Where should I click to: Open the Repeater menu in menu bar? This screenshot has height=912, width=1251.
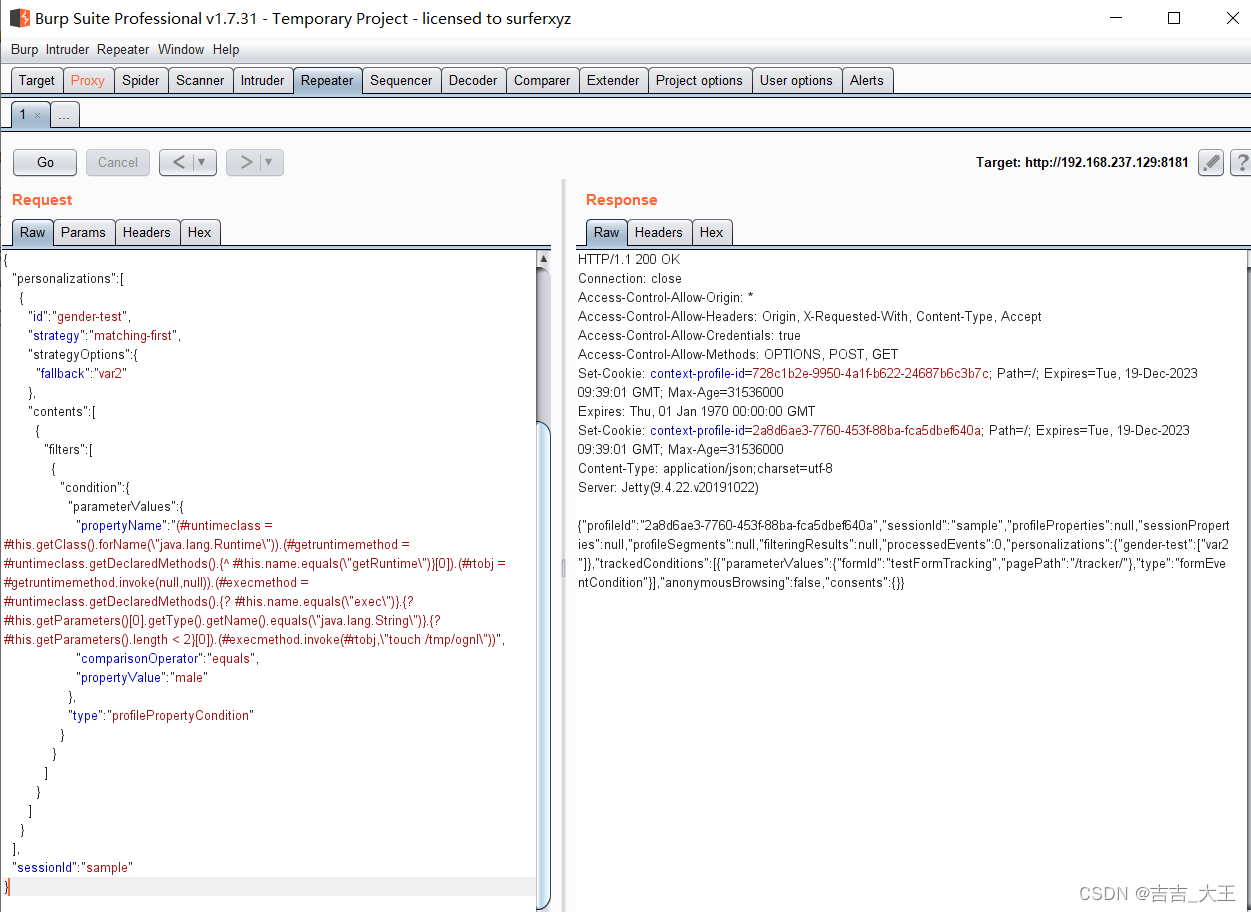pyautogui.click(x=123, y=49)
